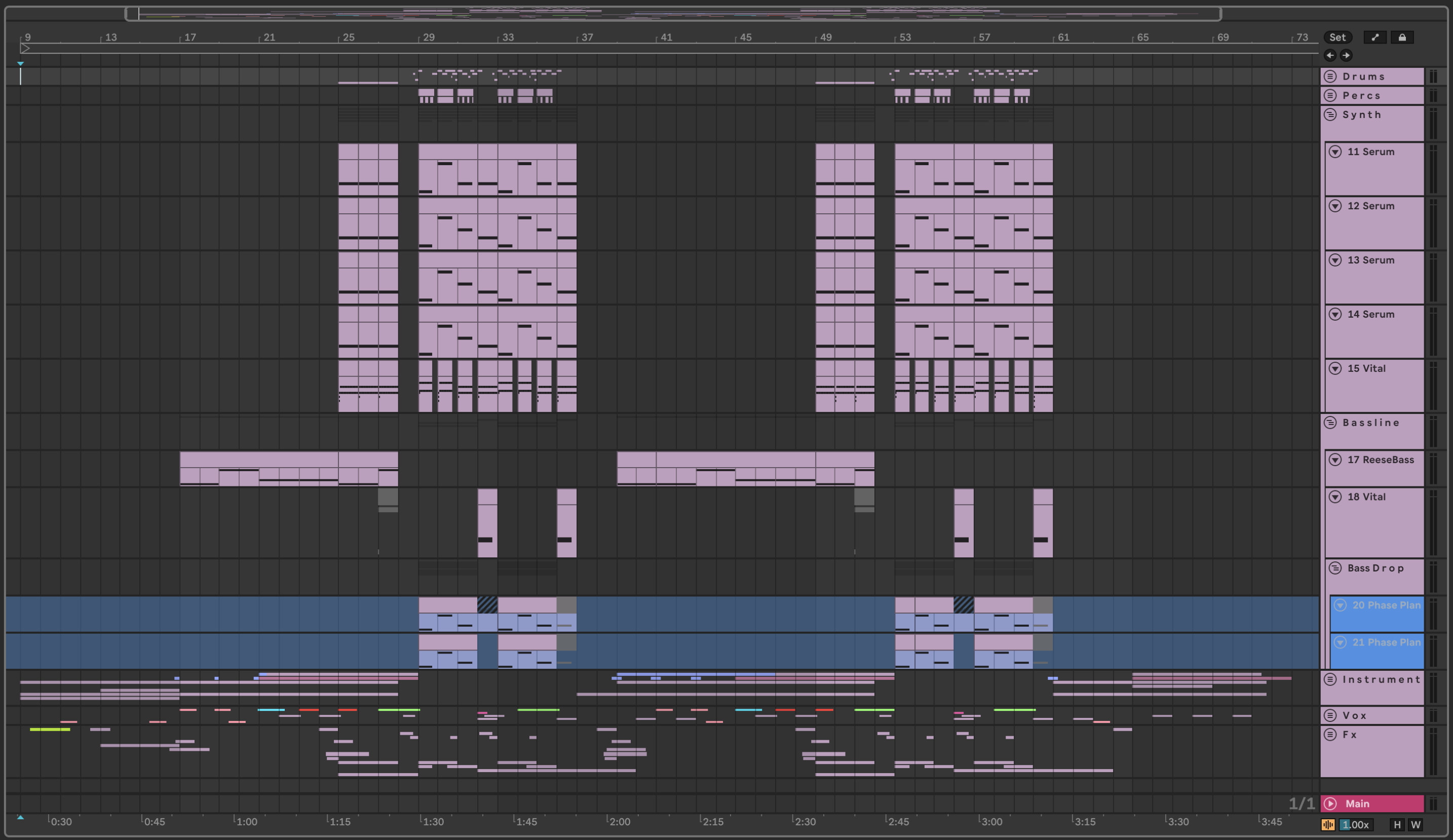Click the lock envelopes icon

[x=1402, y=37]
